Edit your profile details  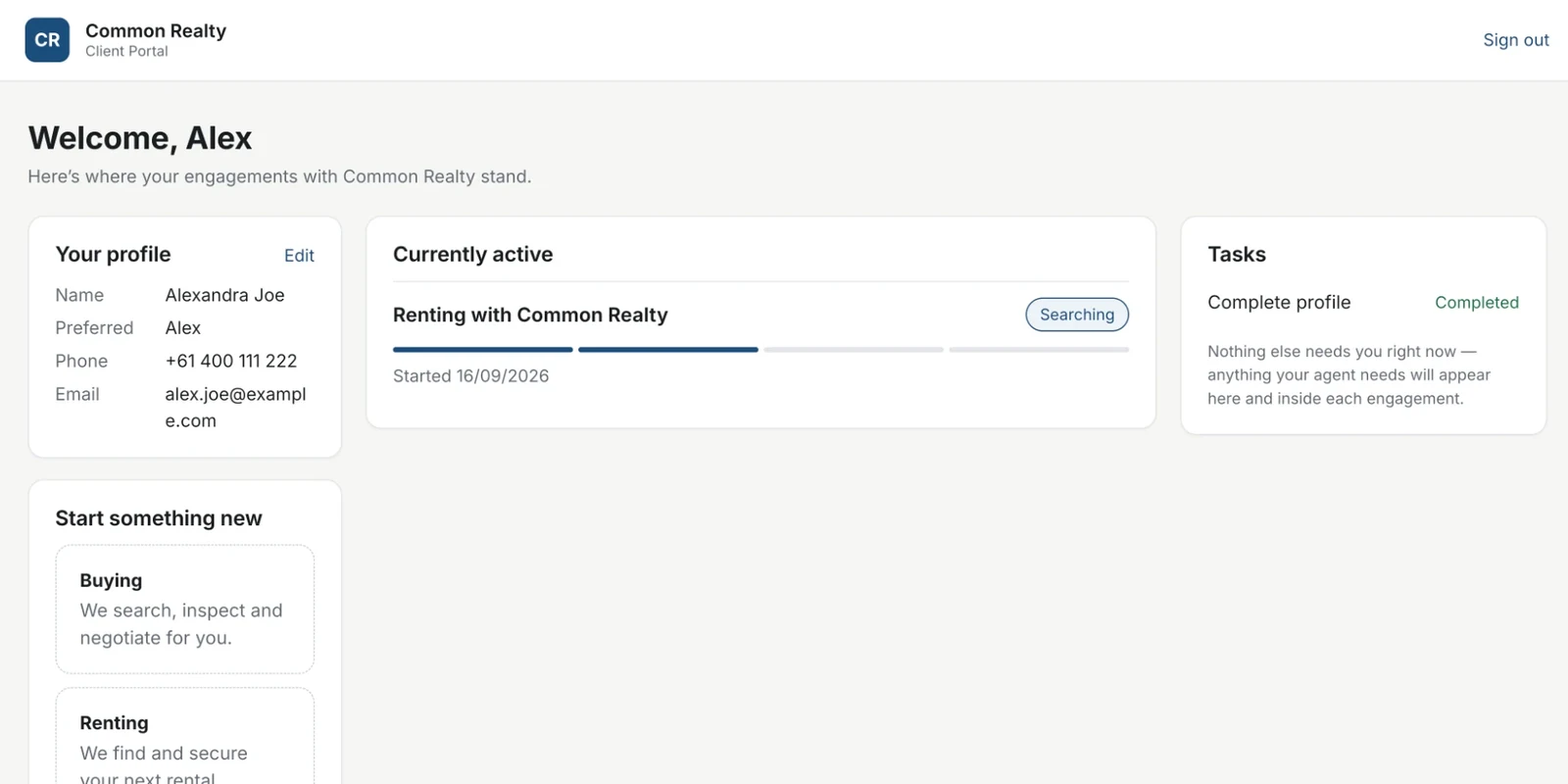(x=299, y=256)
